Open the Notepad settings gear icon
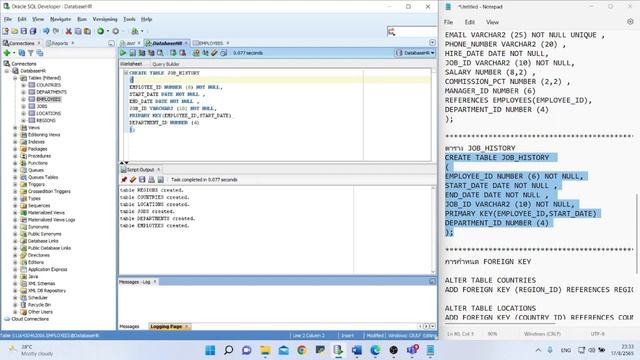This screenshot has height=360, width=640. [x=630, y=22]
